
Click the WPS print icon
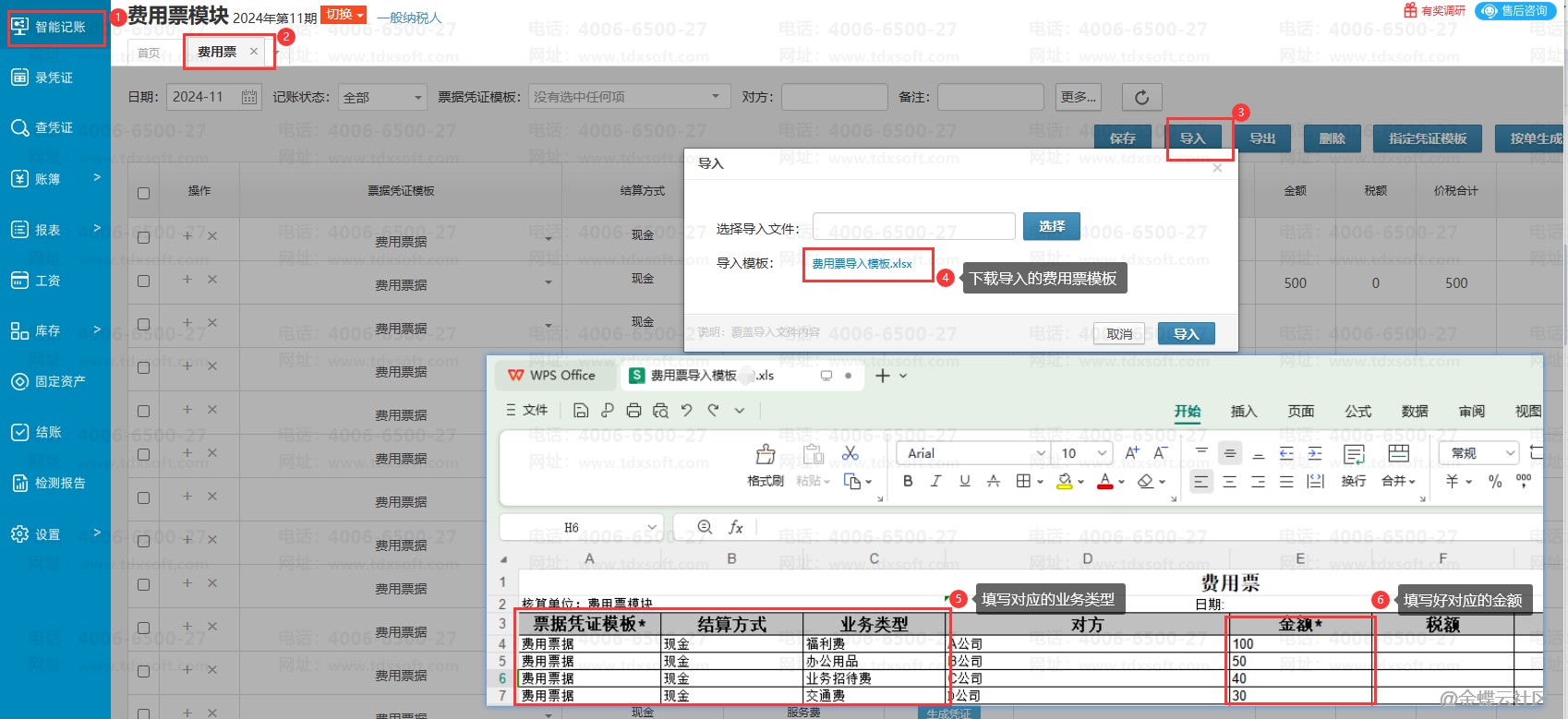[633, 411]
